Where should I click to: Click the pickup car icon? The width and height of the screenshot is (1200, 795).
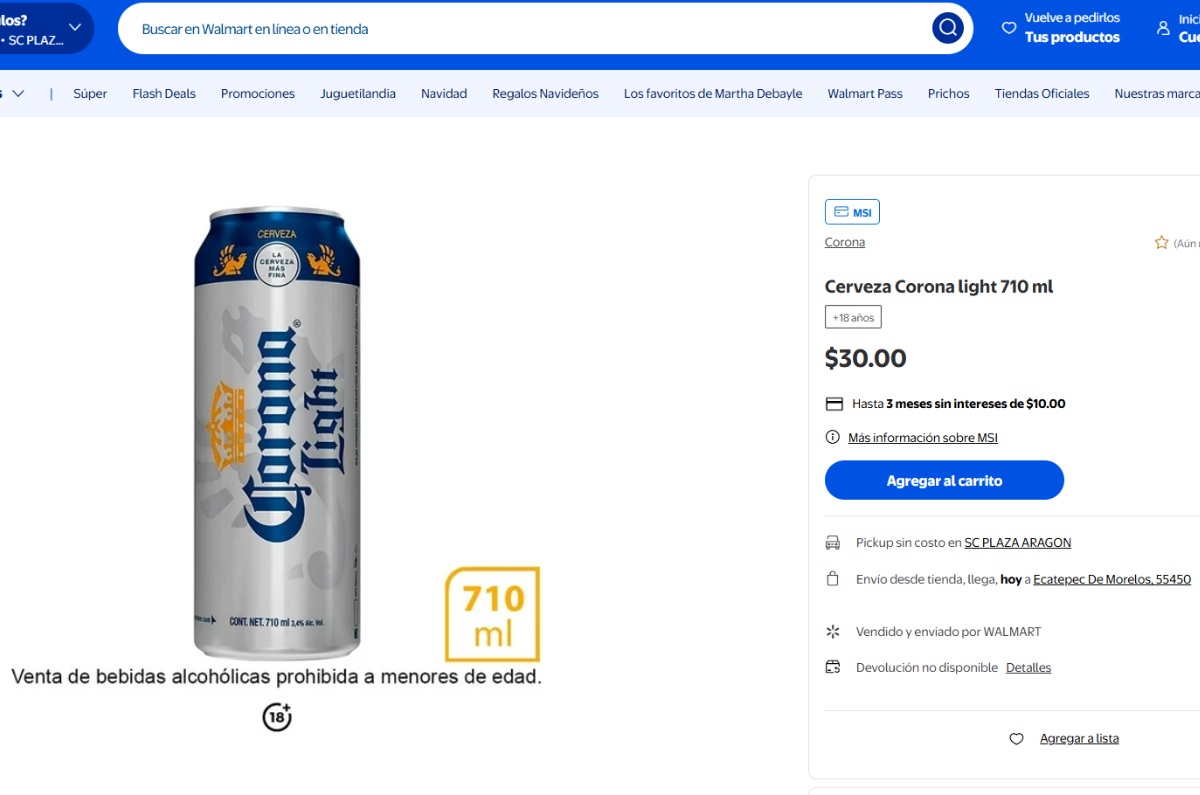click(x=832, y=543)
